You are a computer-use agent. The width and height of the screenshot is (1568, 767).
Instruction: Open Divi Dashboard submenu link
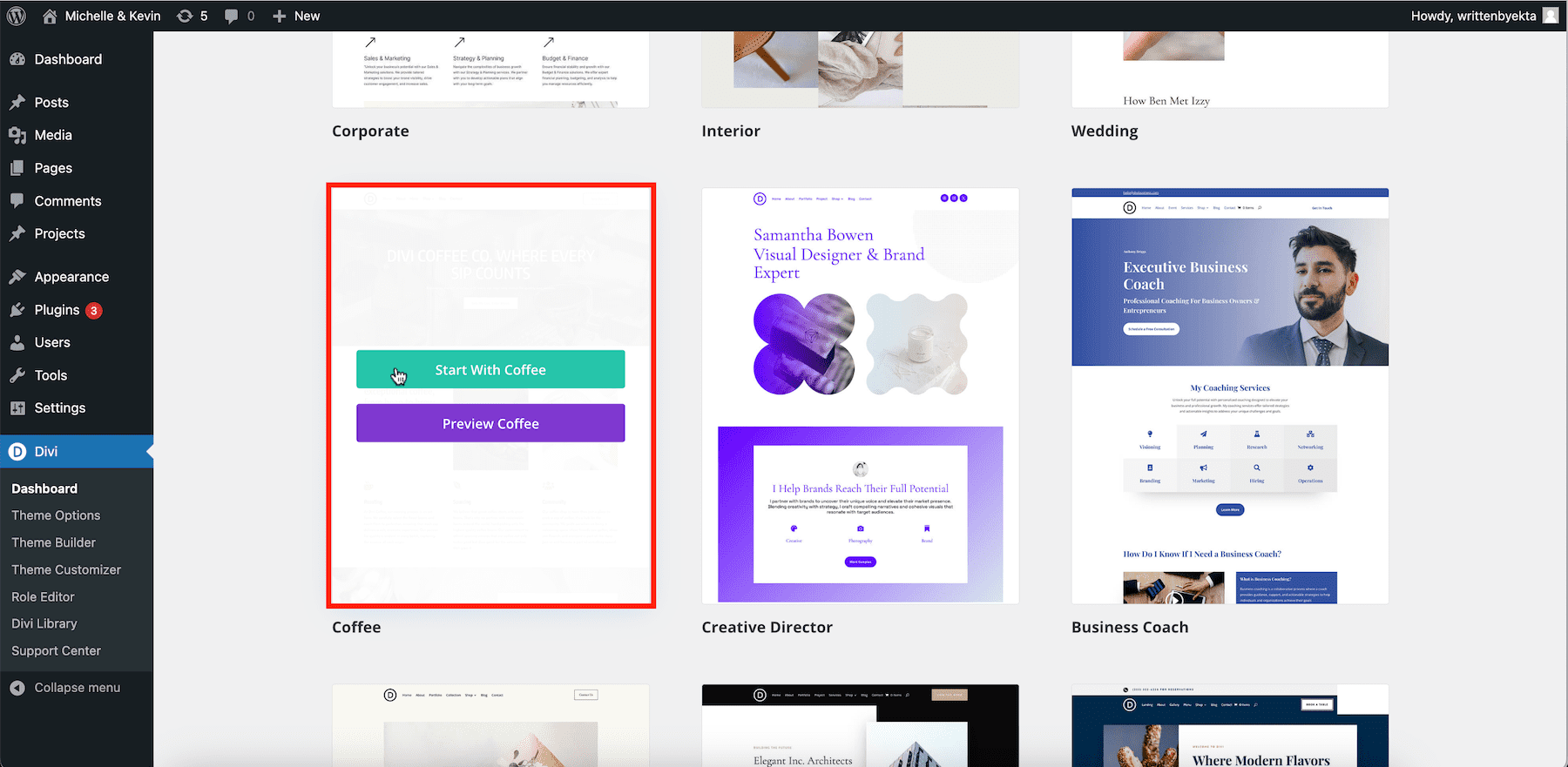[44, 488]
